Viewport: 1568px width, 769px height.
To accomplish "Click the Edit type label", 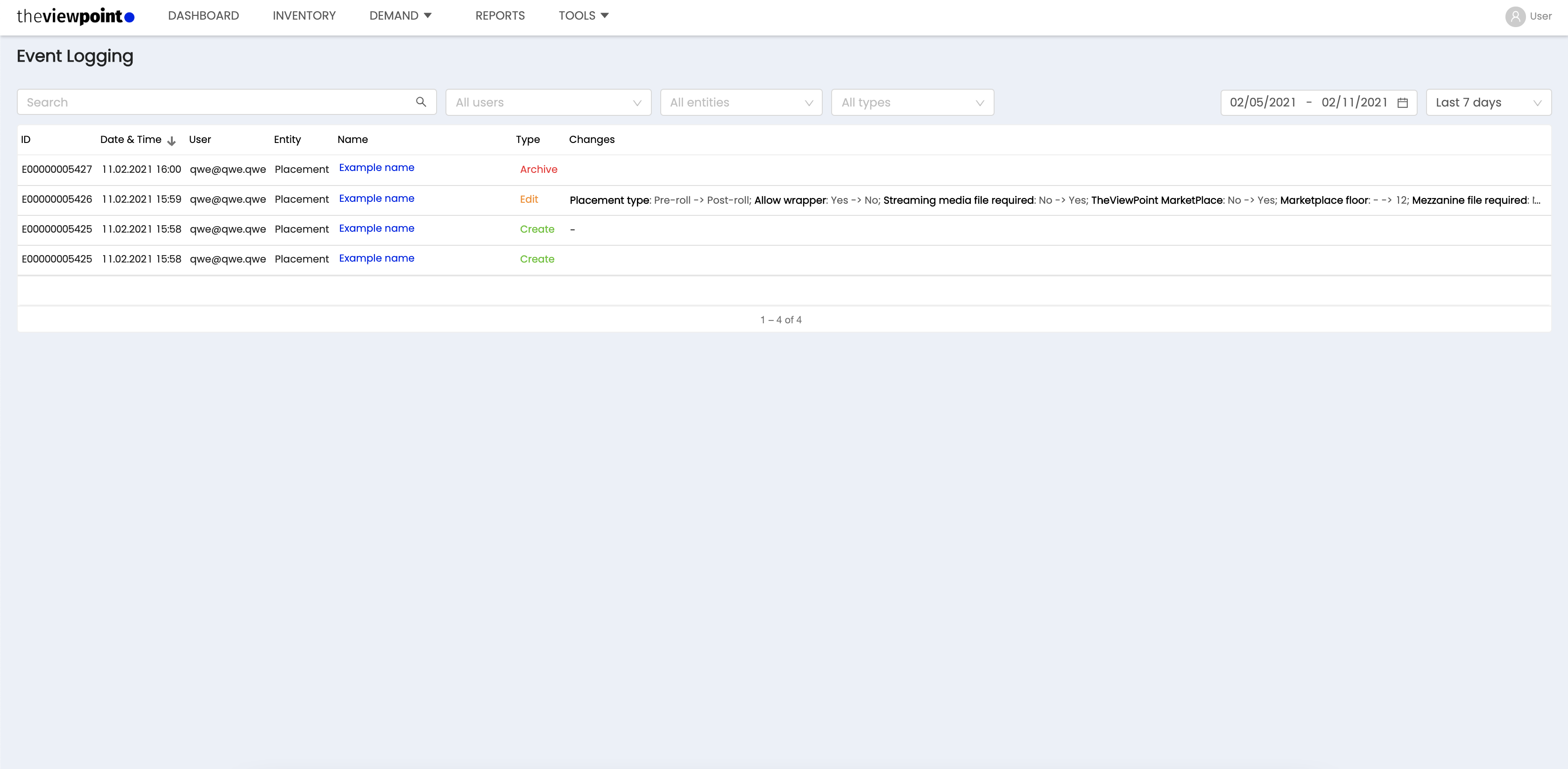I will 529,199.
